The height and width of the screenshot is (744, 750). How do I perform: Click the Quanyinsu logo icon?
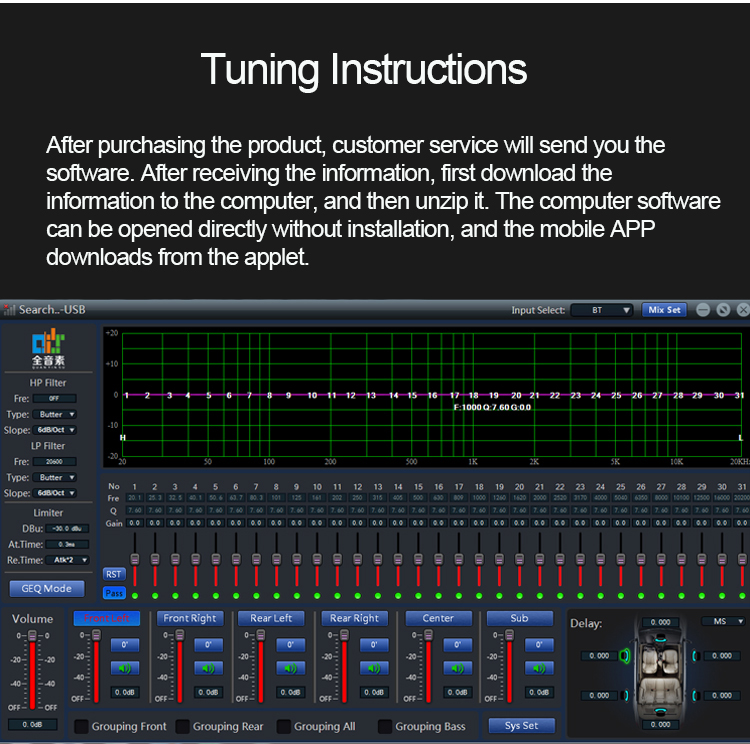click(x=47, y=346)
